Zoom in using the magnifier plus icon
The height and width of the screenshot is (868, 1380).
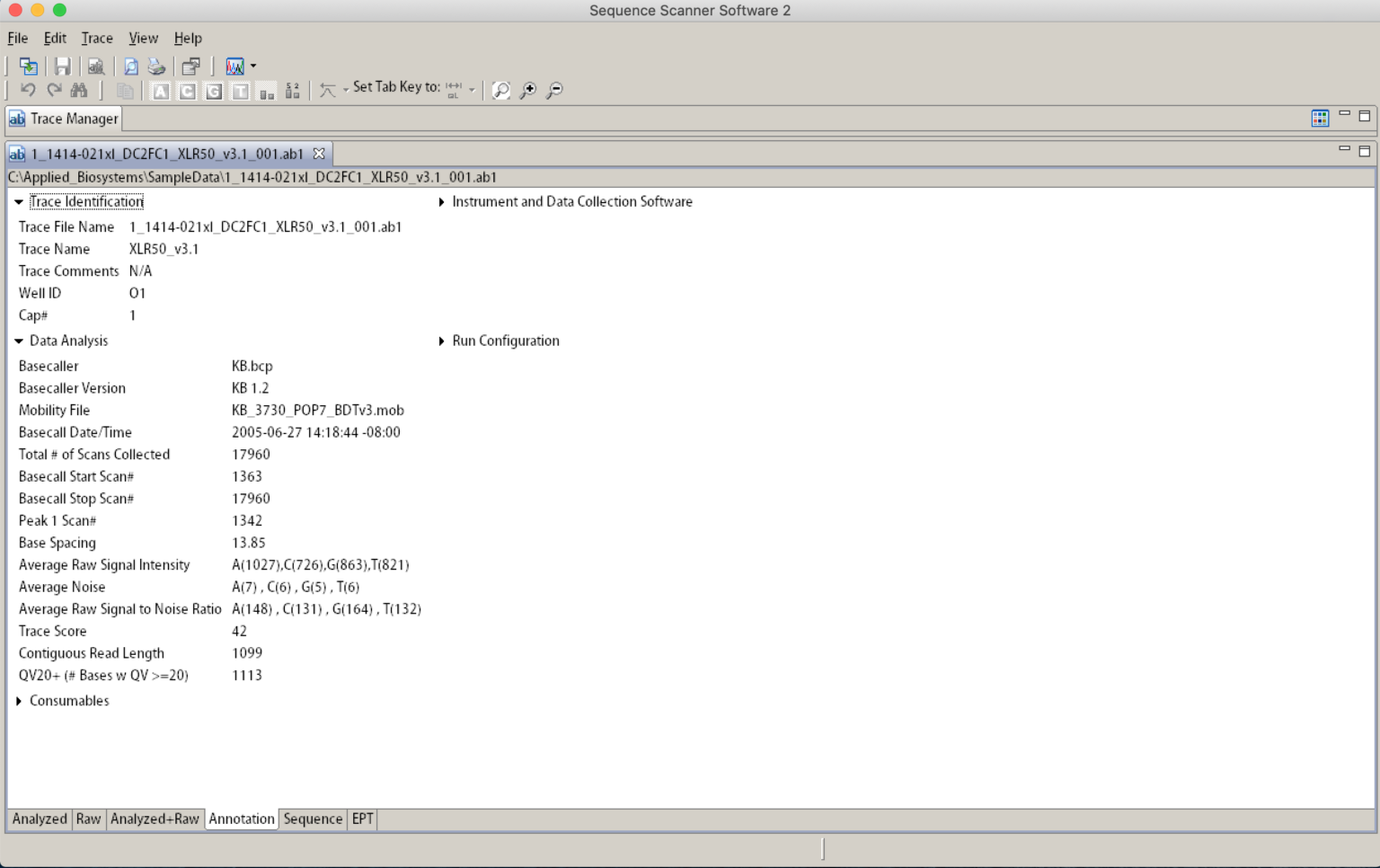click(529, 89)
